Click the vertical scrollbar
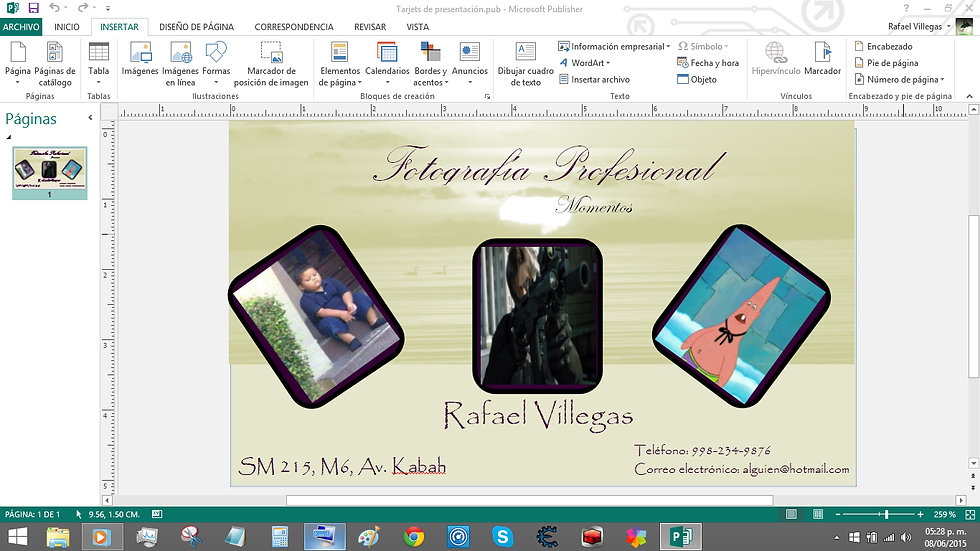This screenshot has height=551, width=980. point(973,296)
